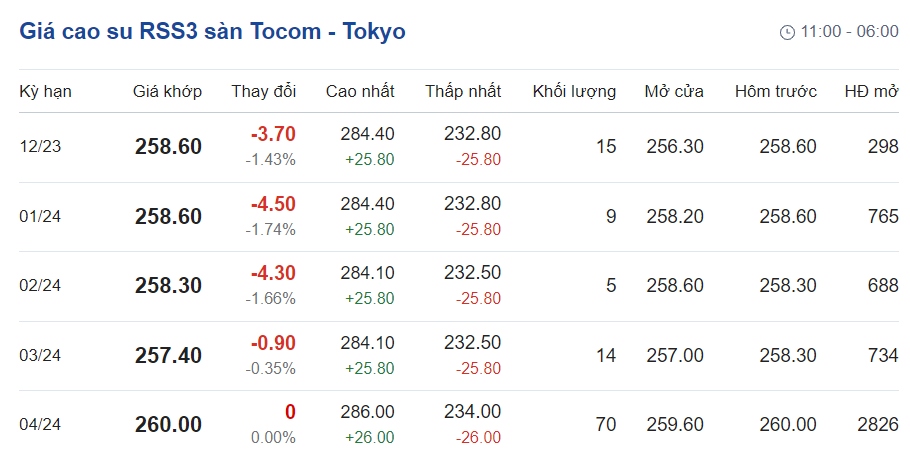The image size is (910, 455).
Task: Click the Thấp nhất column header
Action: (x=463, y=92)
